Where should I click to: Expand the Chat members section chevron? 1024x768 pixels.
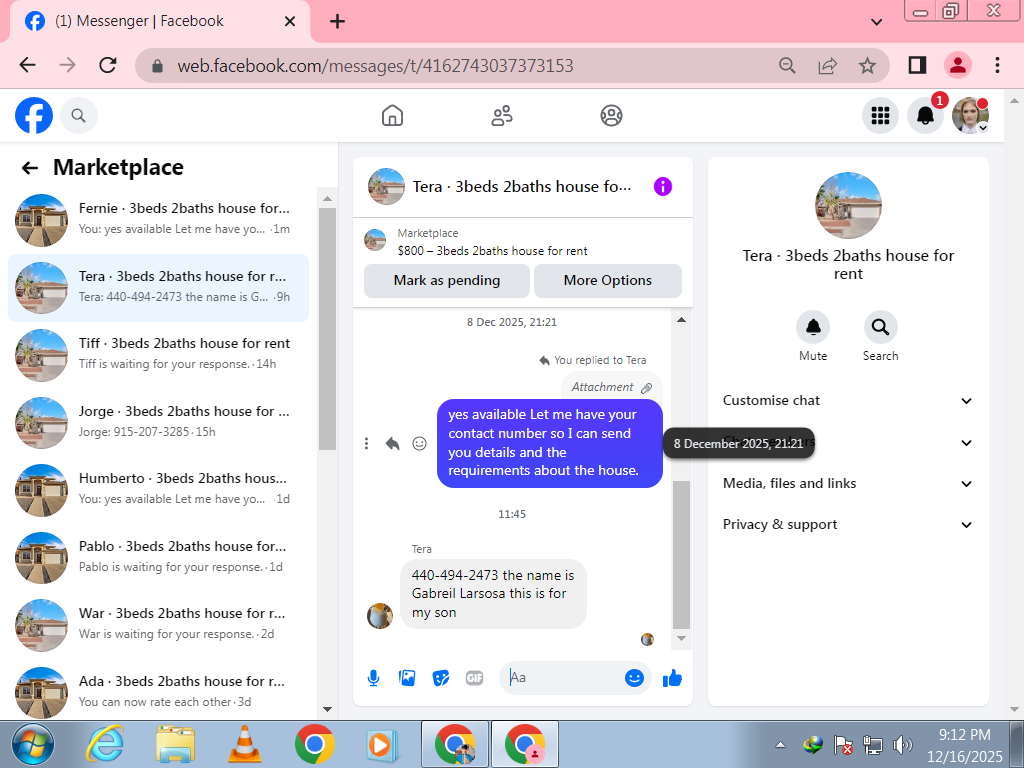pos(967,443)
